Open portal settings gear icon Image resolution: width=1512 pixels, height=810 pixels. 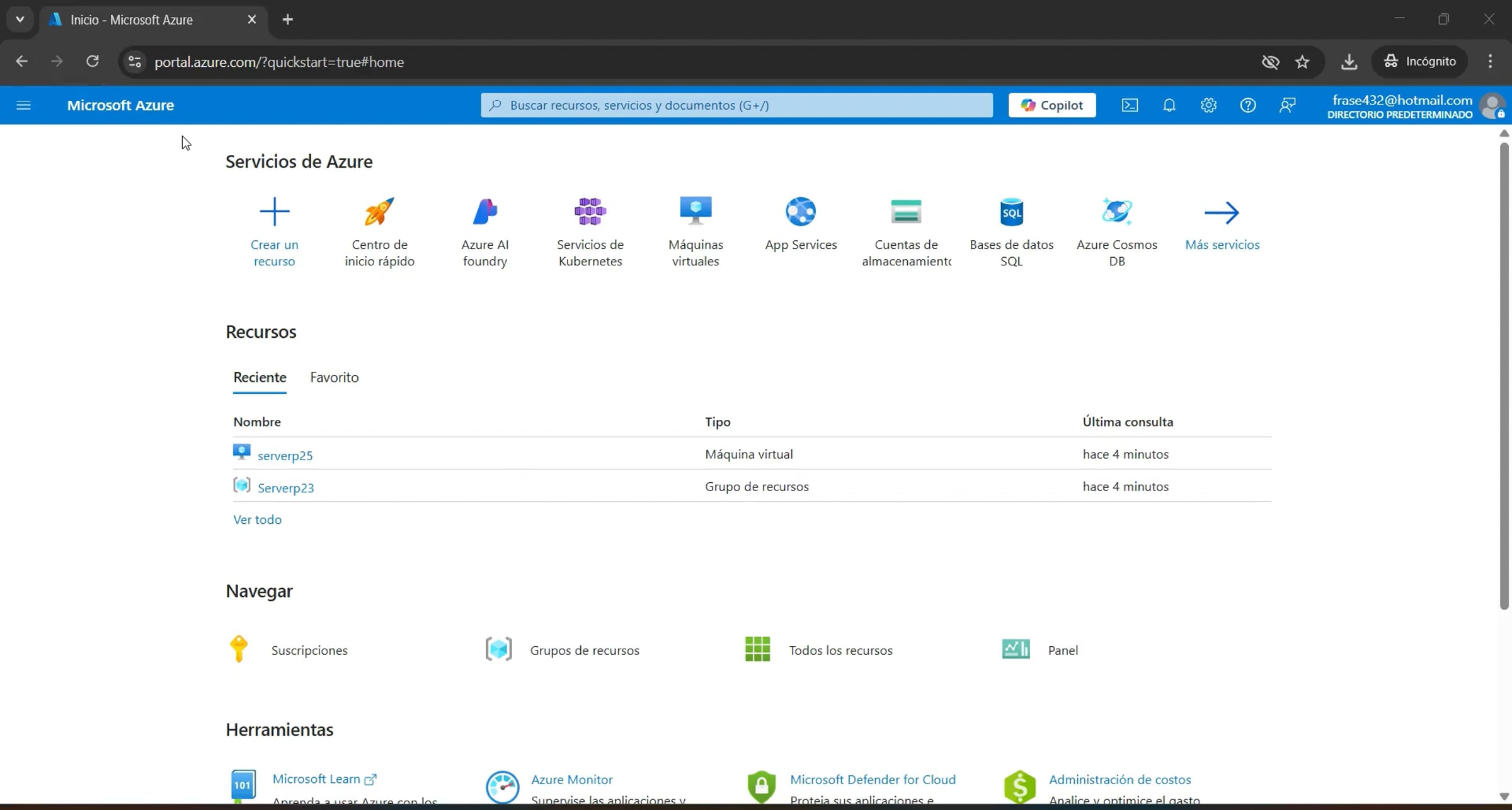tap(1208, 105)
